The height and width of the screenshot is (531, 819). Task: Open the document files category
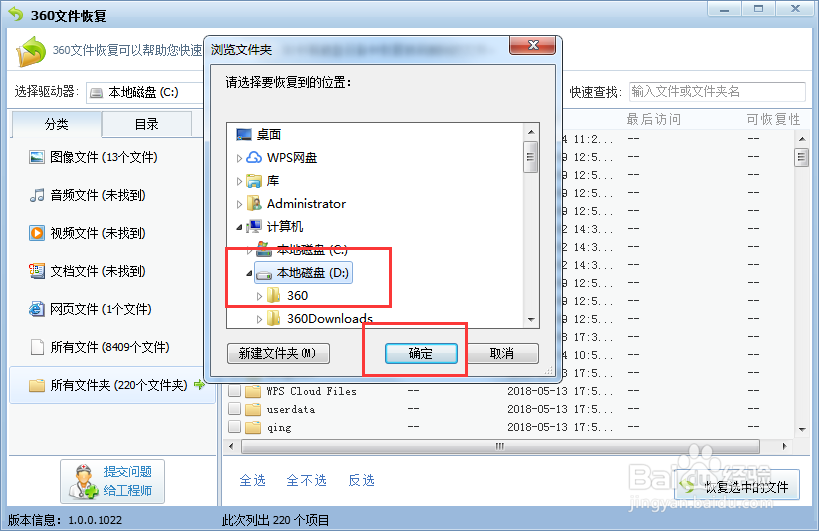click(87, 271)
